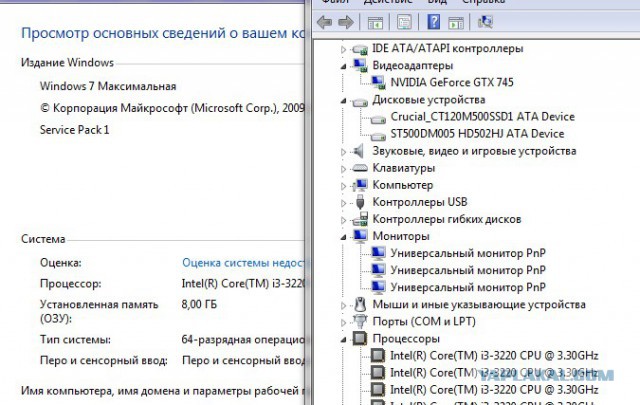
Task: Collapse the Дисковые устройства node
Action: [344, 101]
